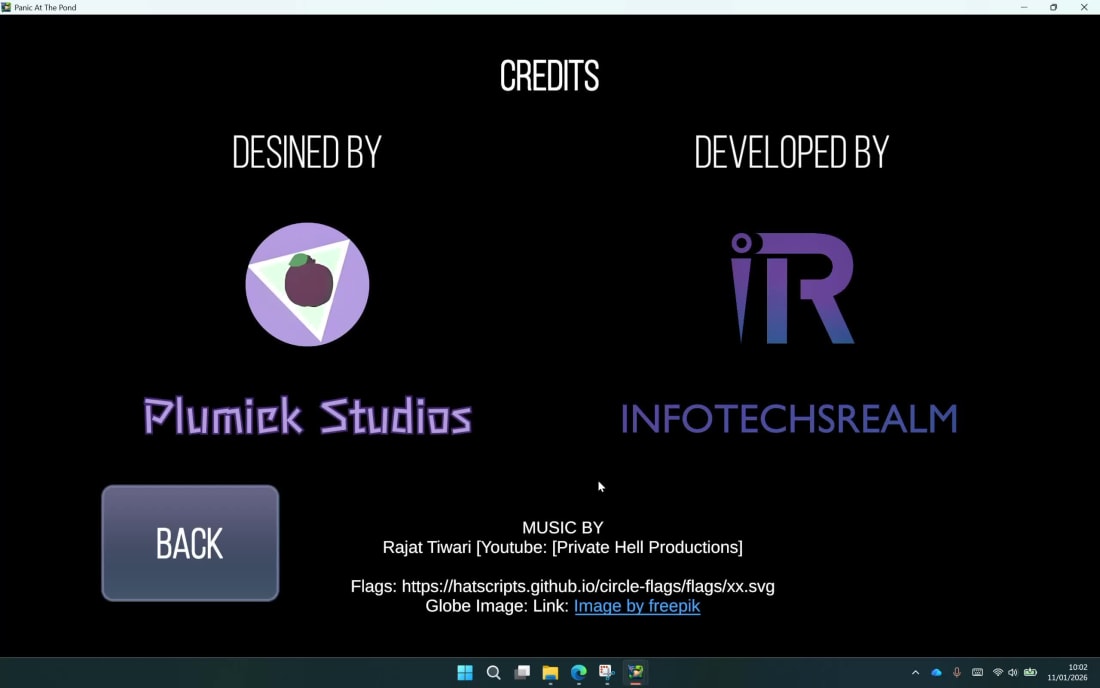Viewport: 1100px width, 688px height.
Task: Open the Windows Start menu
Action: tap(465, 673)
